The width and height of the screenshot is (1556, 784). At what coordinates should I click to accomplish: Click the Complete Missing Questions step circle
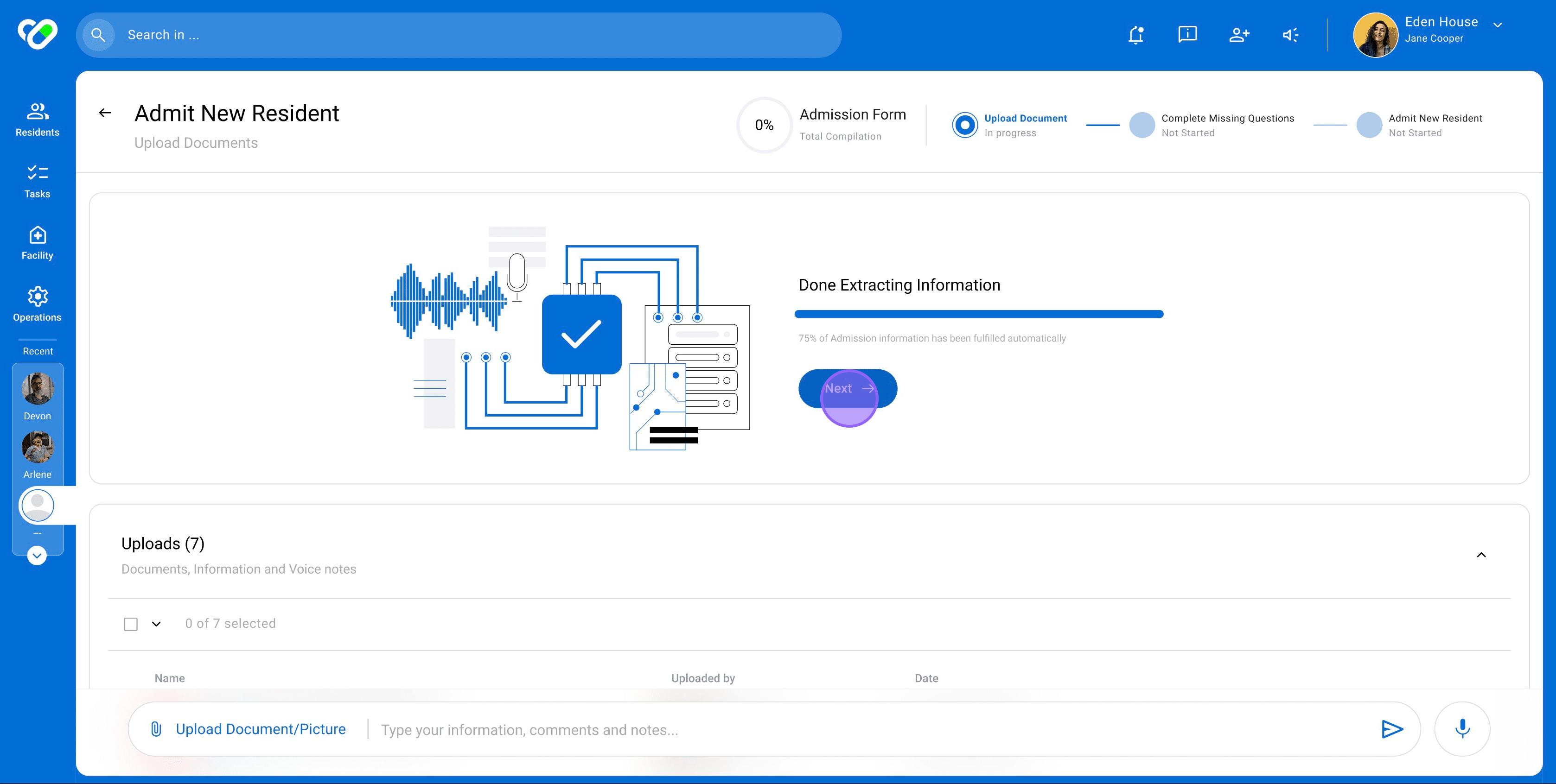click(x=1141, y=125)
